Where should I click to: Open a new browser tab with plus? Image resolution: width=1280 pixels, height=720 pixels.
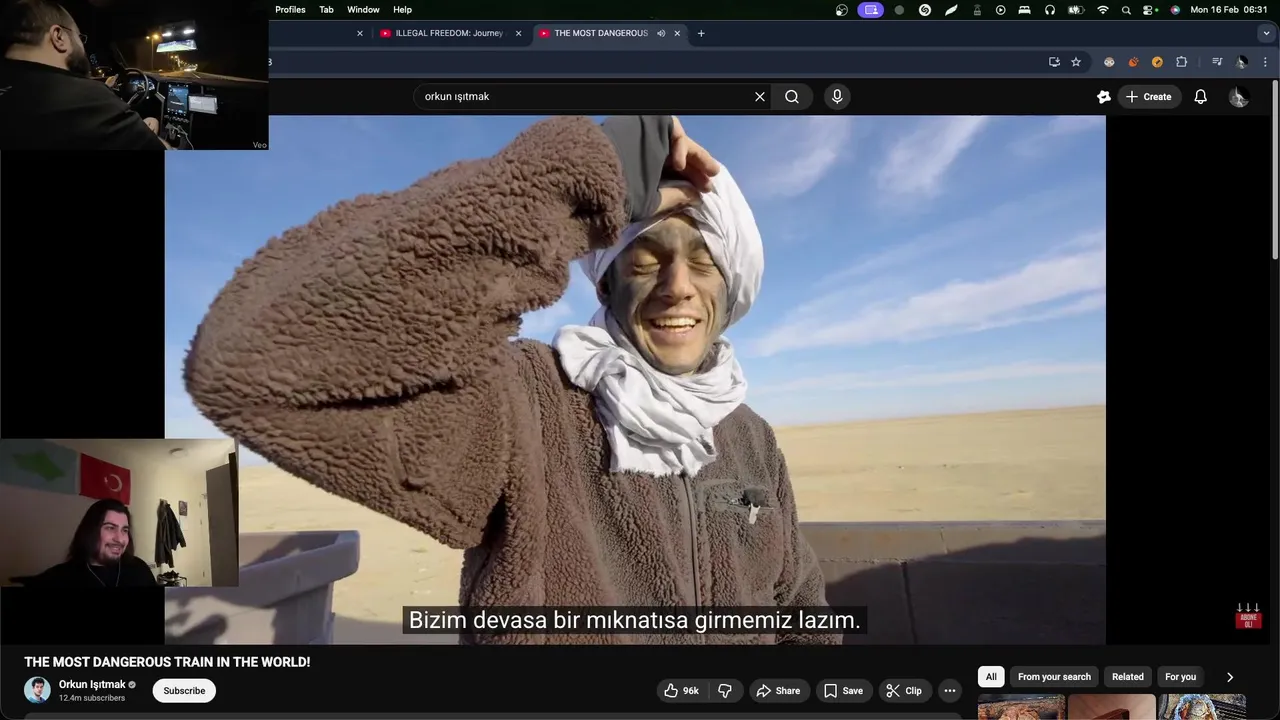pos(701,33)
